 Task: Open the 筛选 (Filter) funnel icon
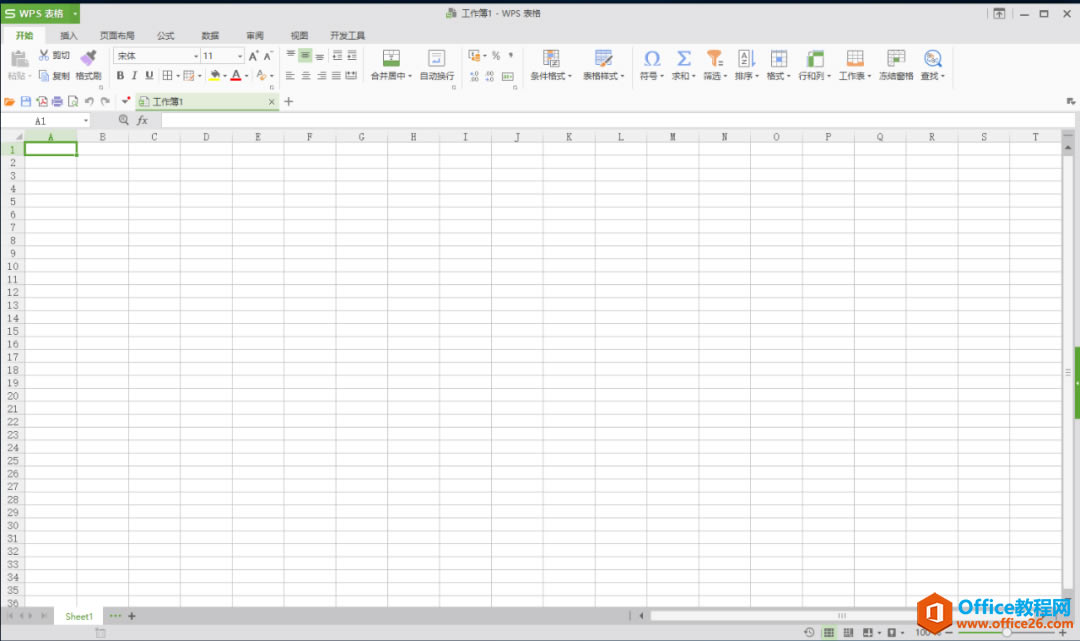[x=713, y=58]
